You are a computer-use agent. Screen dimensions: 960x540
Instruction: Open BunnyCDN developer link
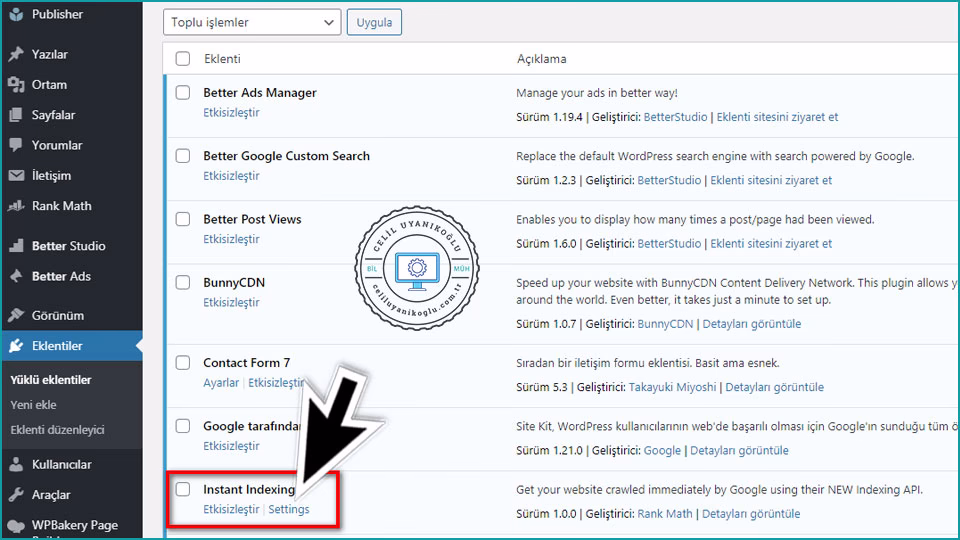click(665, 324)
